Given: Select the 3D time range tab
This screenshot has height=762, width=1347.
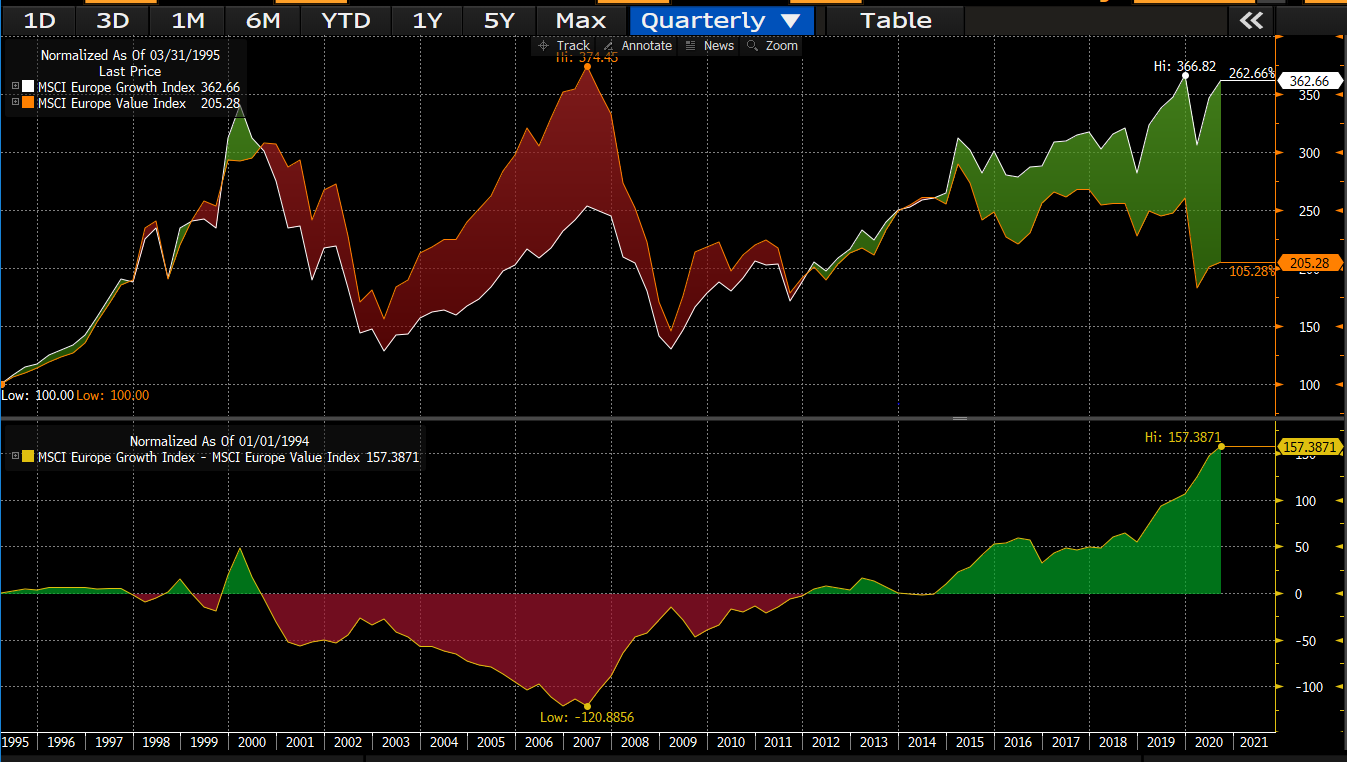Looking at the screenshot, I should (x=113, y=20).
